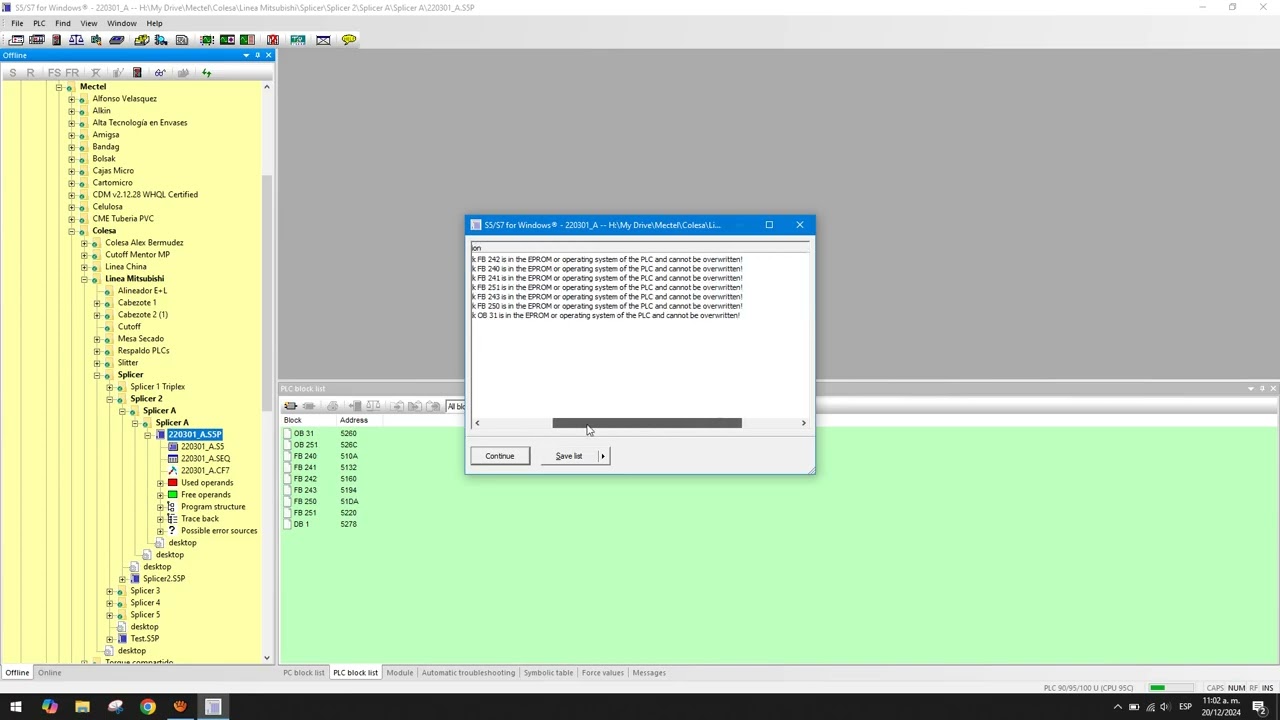Click the balance scales compare icon in top toolbar
Screen dimensions: 1280x720
76,40
